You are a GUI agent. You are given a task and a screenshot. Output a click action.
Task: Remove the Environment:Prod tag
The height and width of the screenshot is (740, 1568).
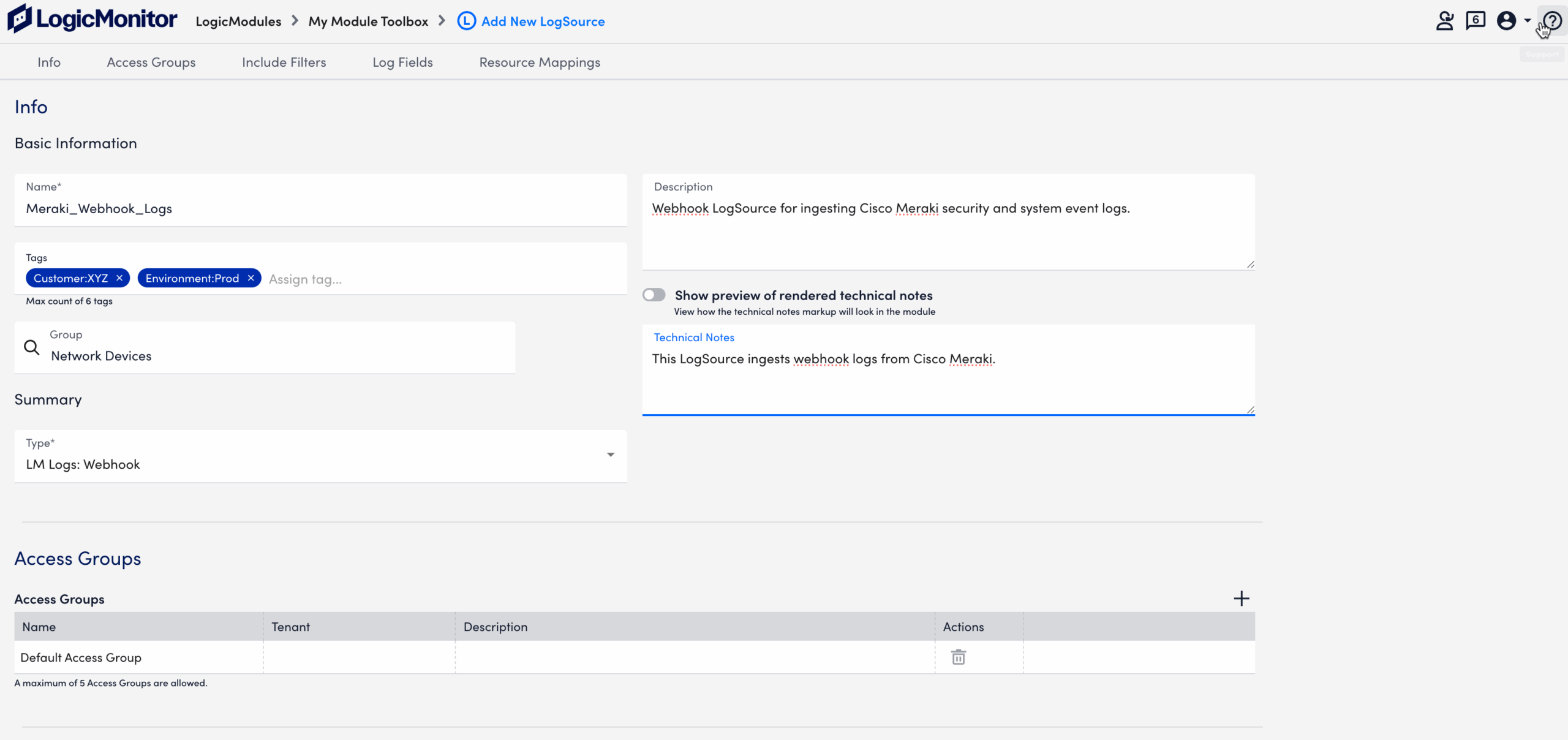251,277
